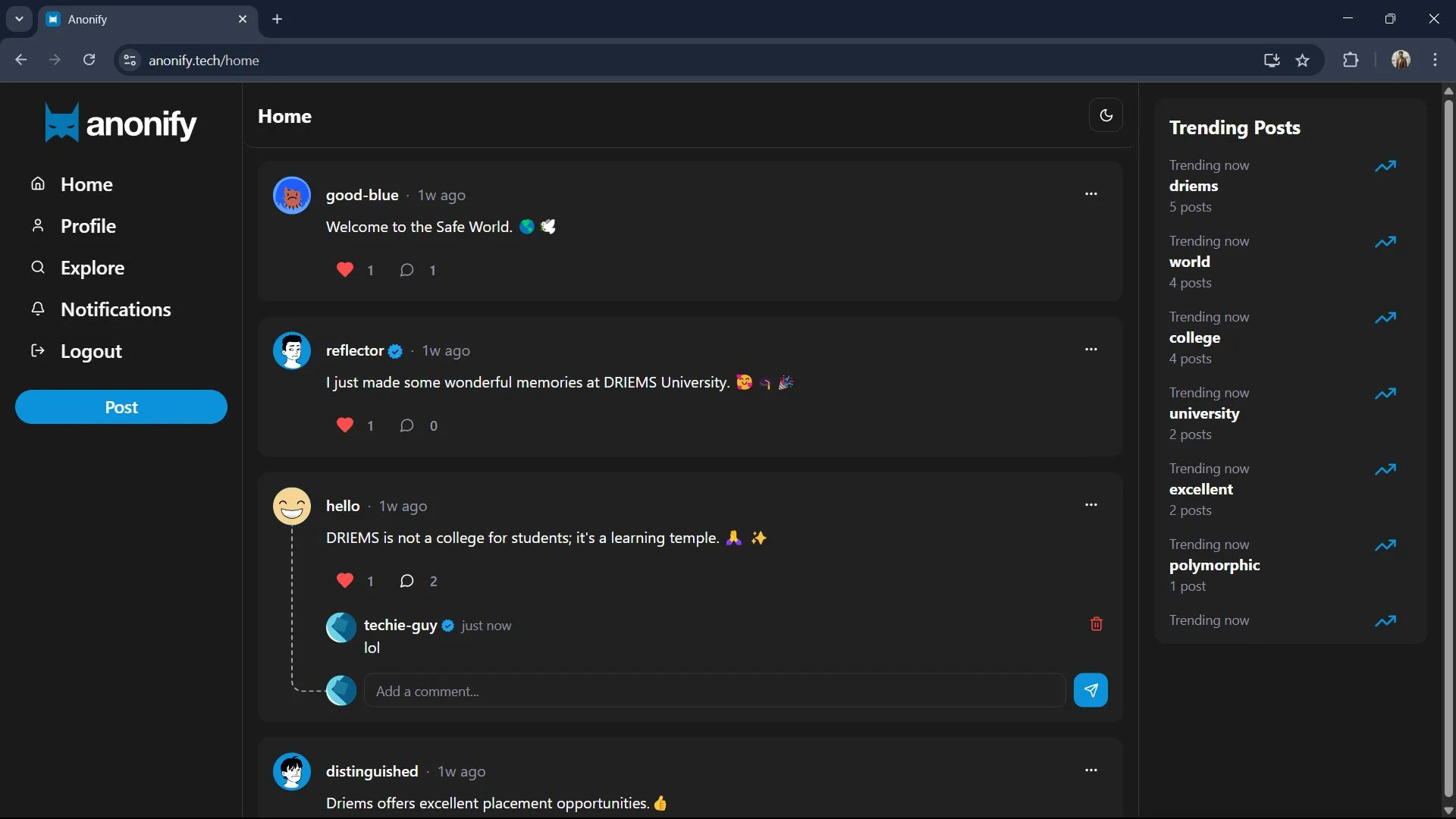Close the Anonify tab
Image resolution: width=1456 pixels, height=819 pixels.
tap(243, 19)
